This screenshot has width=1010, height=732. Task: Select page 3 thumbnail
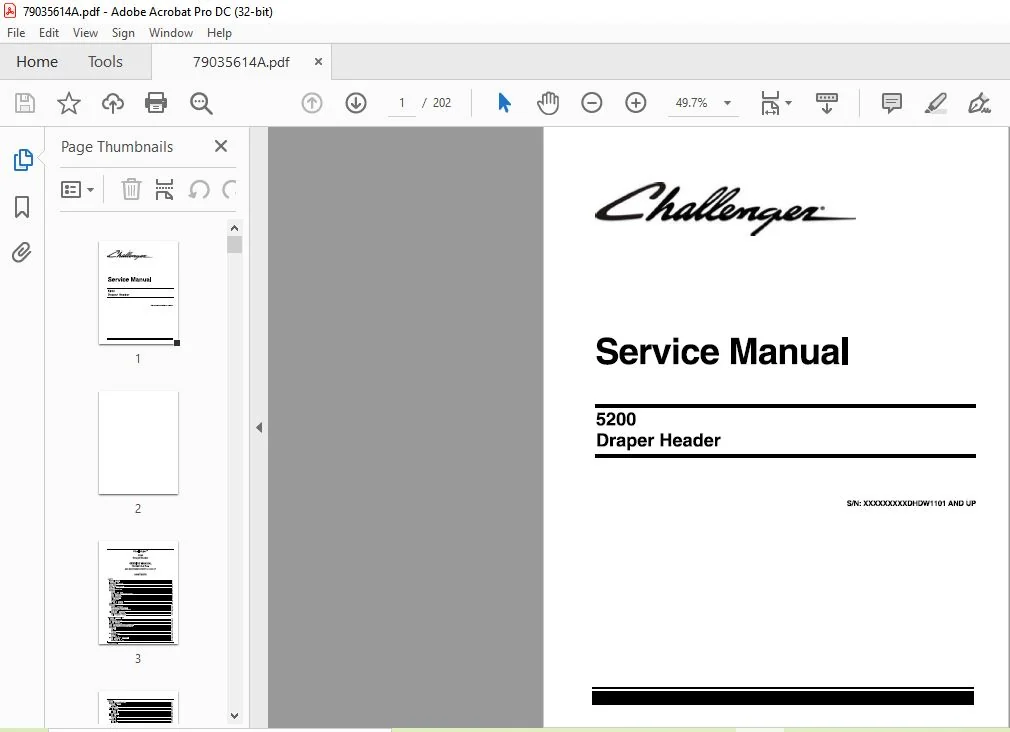[138, 593]
